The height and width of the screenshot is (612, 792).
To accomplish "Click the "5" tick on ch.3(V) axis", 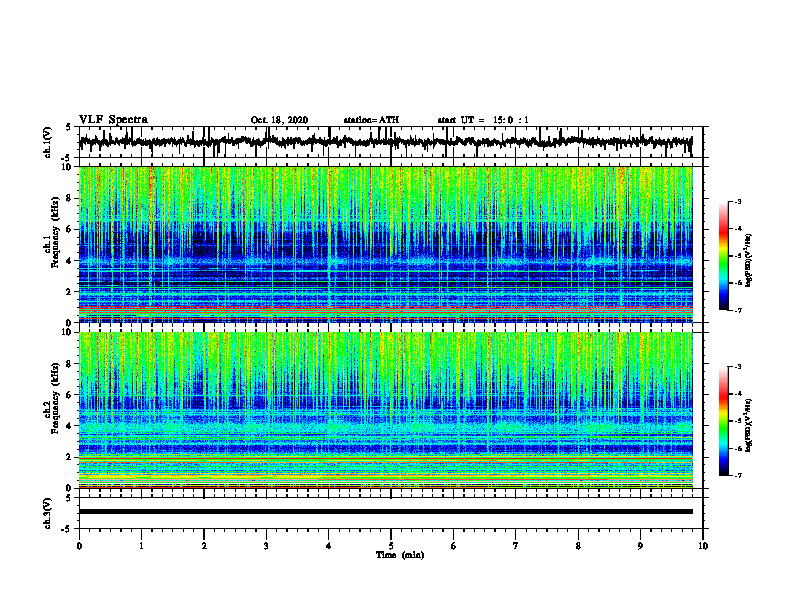I will point(70,498).
